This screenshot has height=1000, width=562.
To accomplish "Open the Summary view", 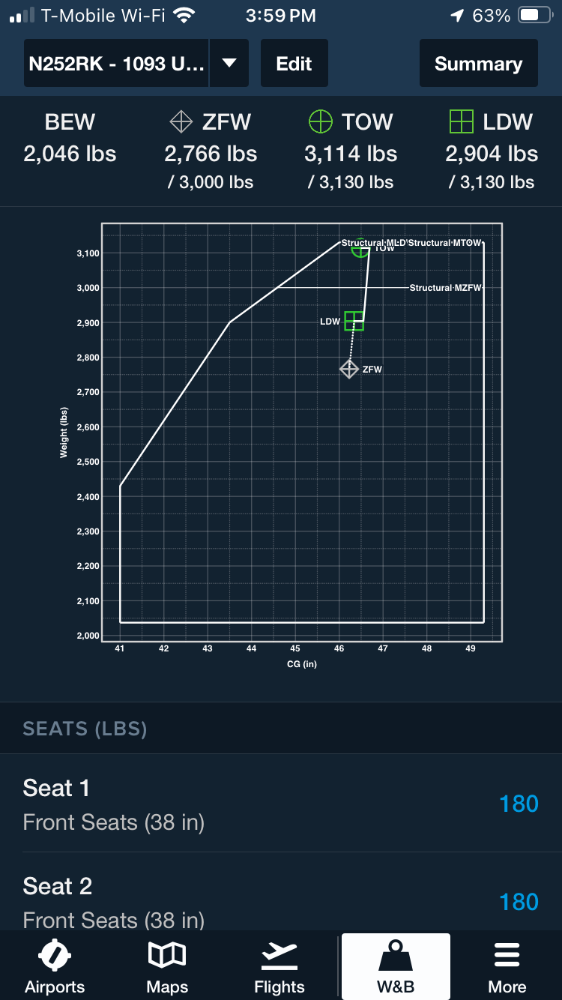I will coord(478,63).
